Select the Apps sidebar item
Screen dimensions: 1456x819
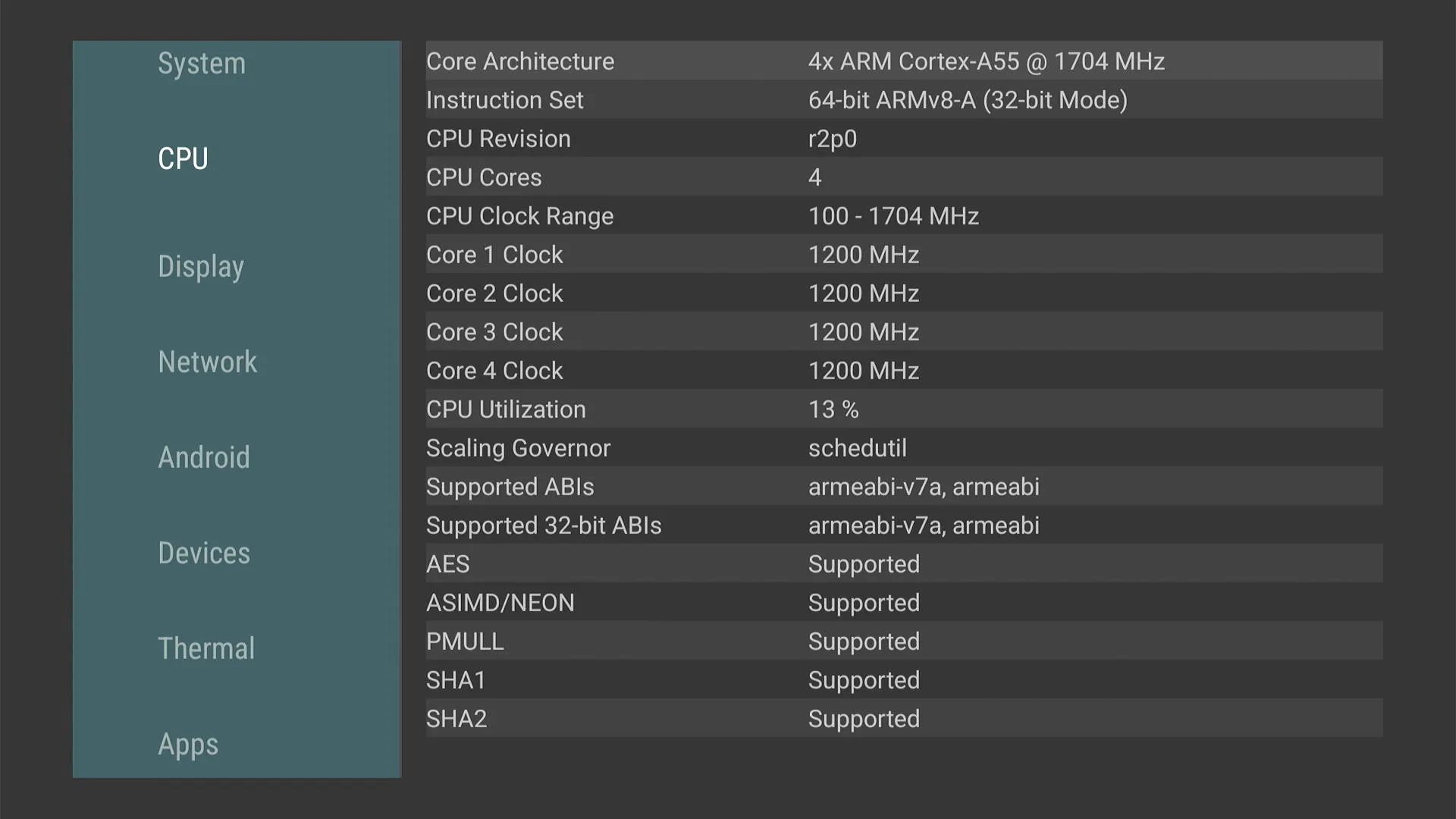point(188,745)
